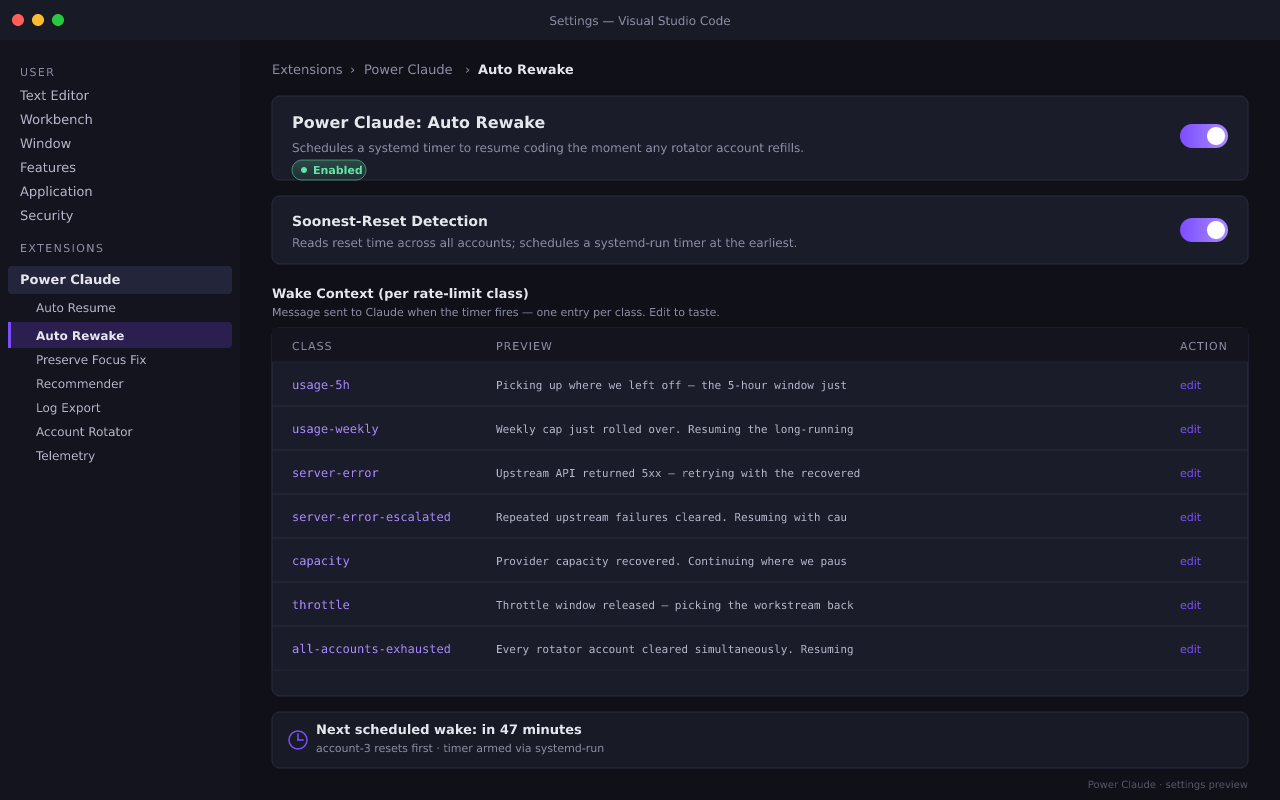Open Account Rotator settings
The width and height of the screenshot is (1280, 800).
[x=84, y=432]
